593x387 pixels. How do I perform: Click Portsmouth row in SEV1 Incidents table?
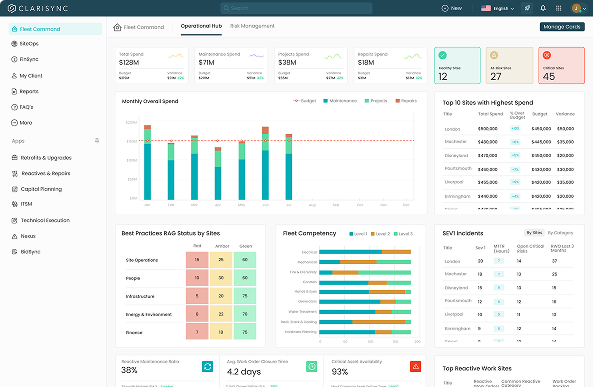pos(509,301)
